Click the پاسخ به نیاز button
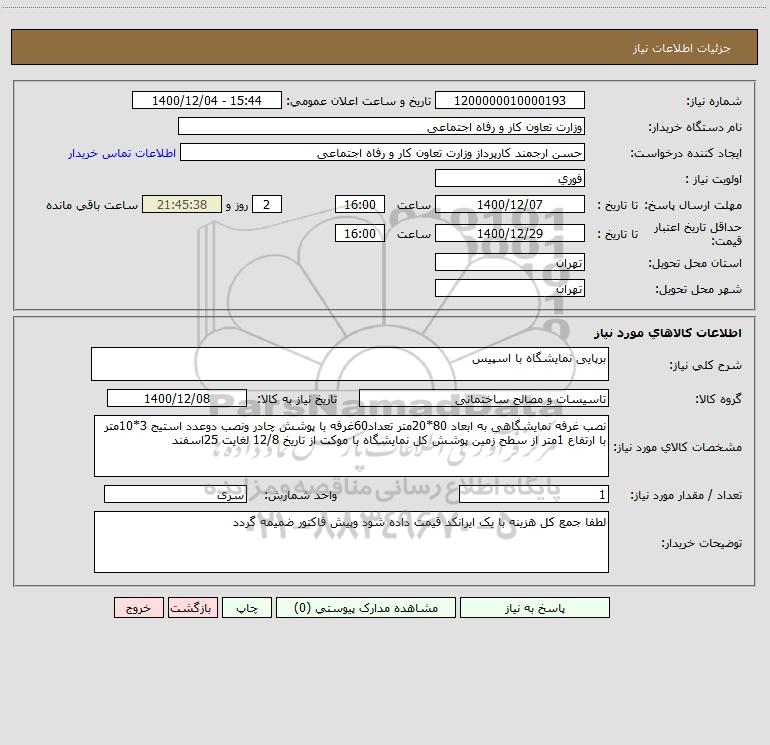This screenshot has height=745, width=770. tap(535, 608)
